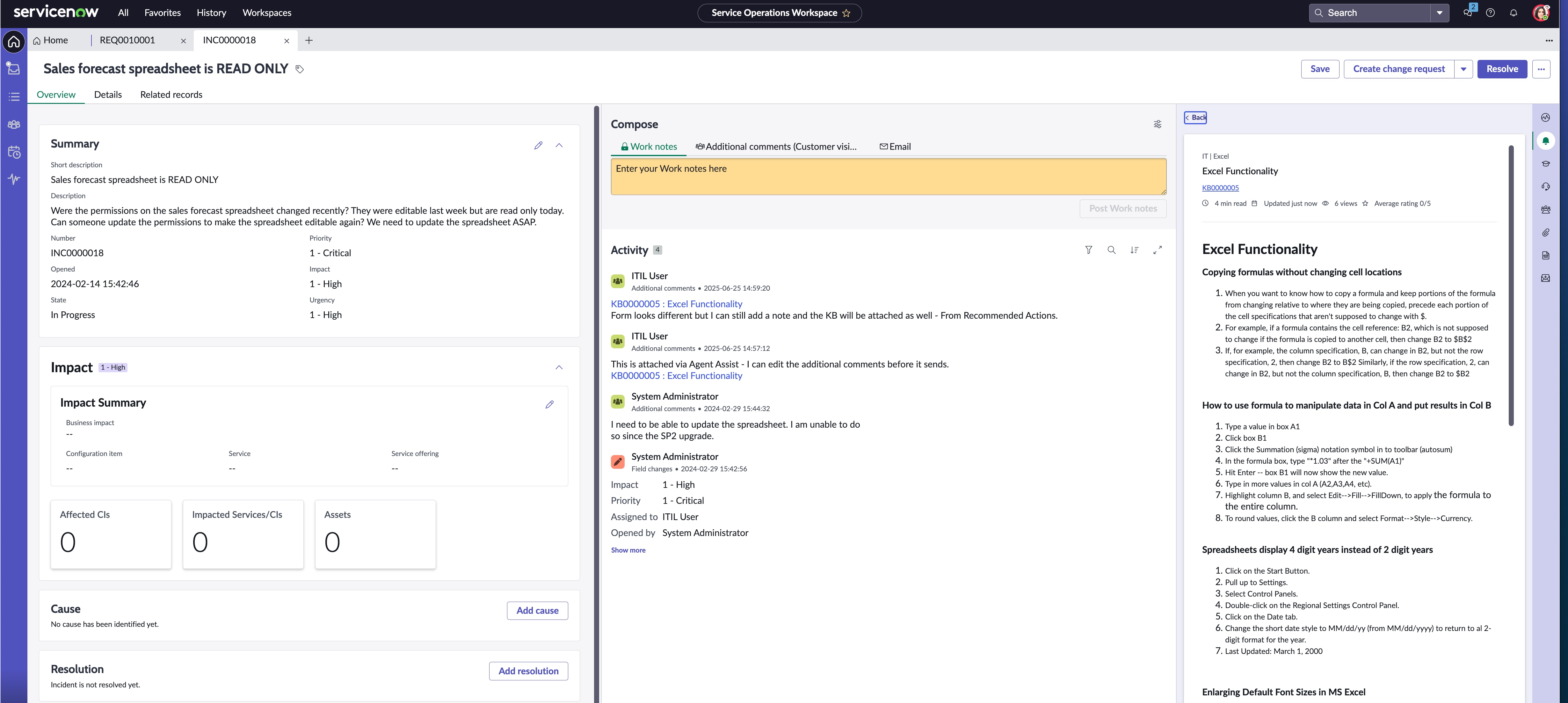
Task: Open the History menu
Action: [x=211, y=13]
